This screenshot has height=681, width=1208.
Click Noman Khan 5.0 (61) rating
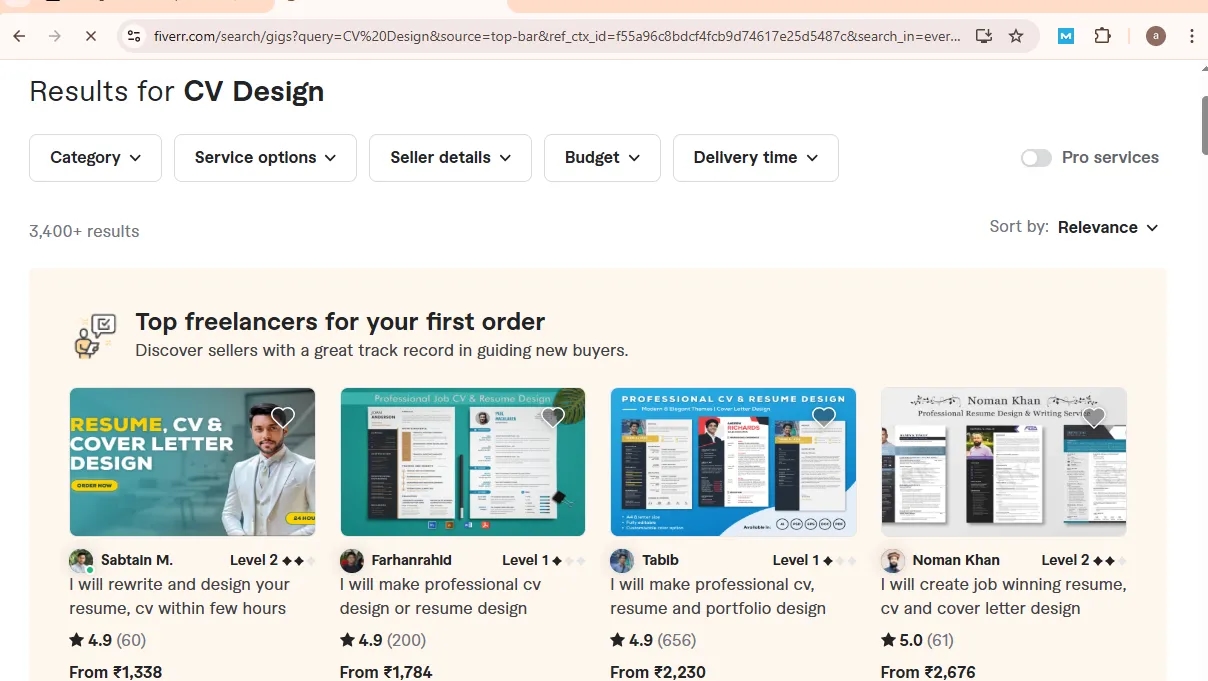pyautogui.click(x=918, y=640)
